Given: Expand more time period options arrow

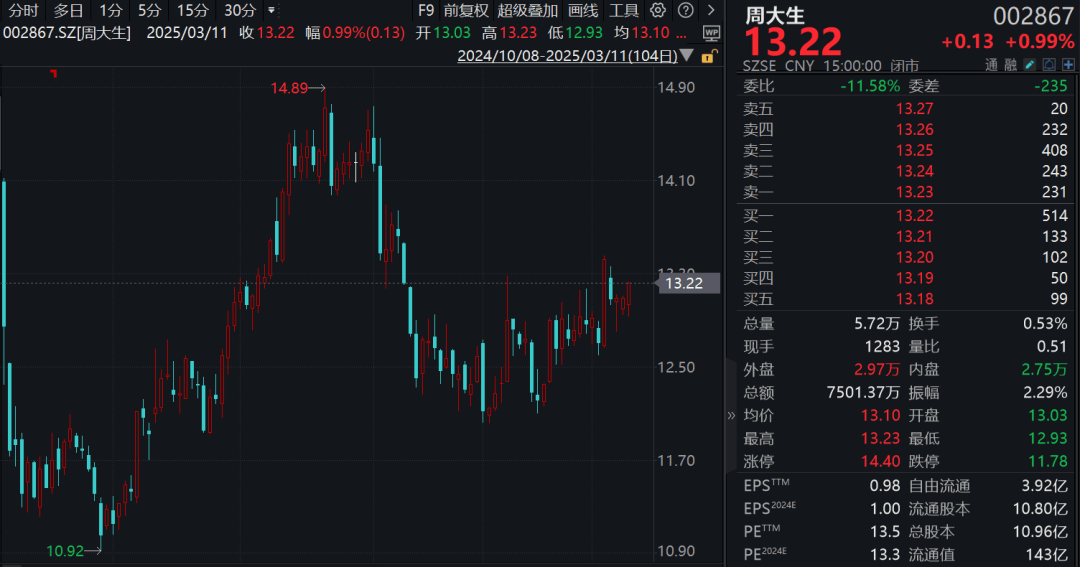Looking at the screenshot, I should 271,10.
